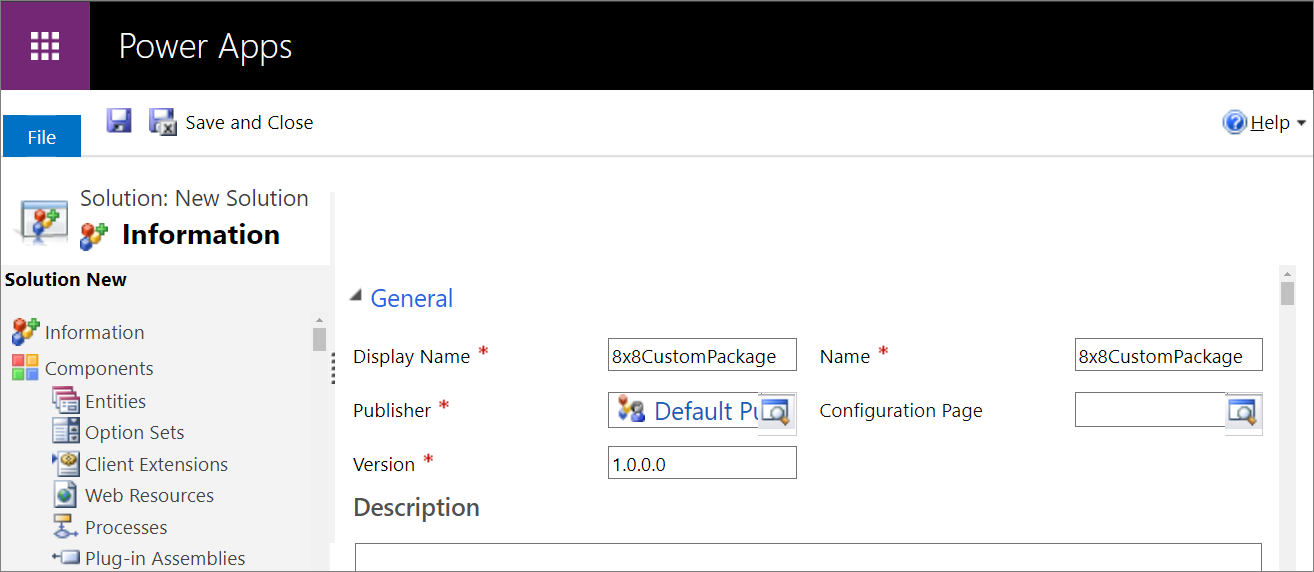Viewport: 1314px width, 572px height.
Task: Click the Web Resources globe icon
Action: (x=66, y=495)
